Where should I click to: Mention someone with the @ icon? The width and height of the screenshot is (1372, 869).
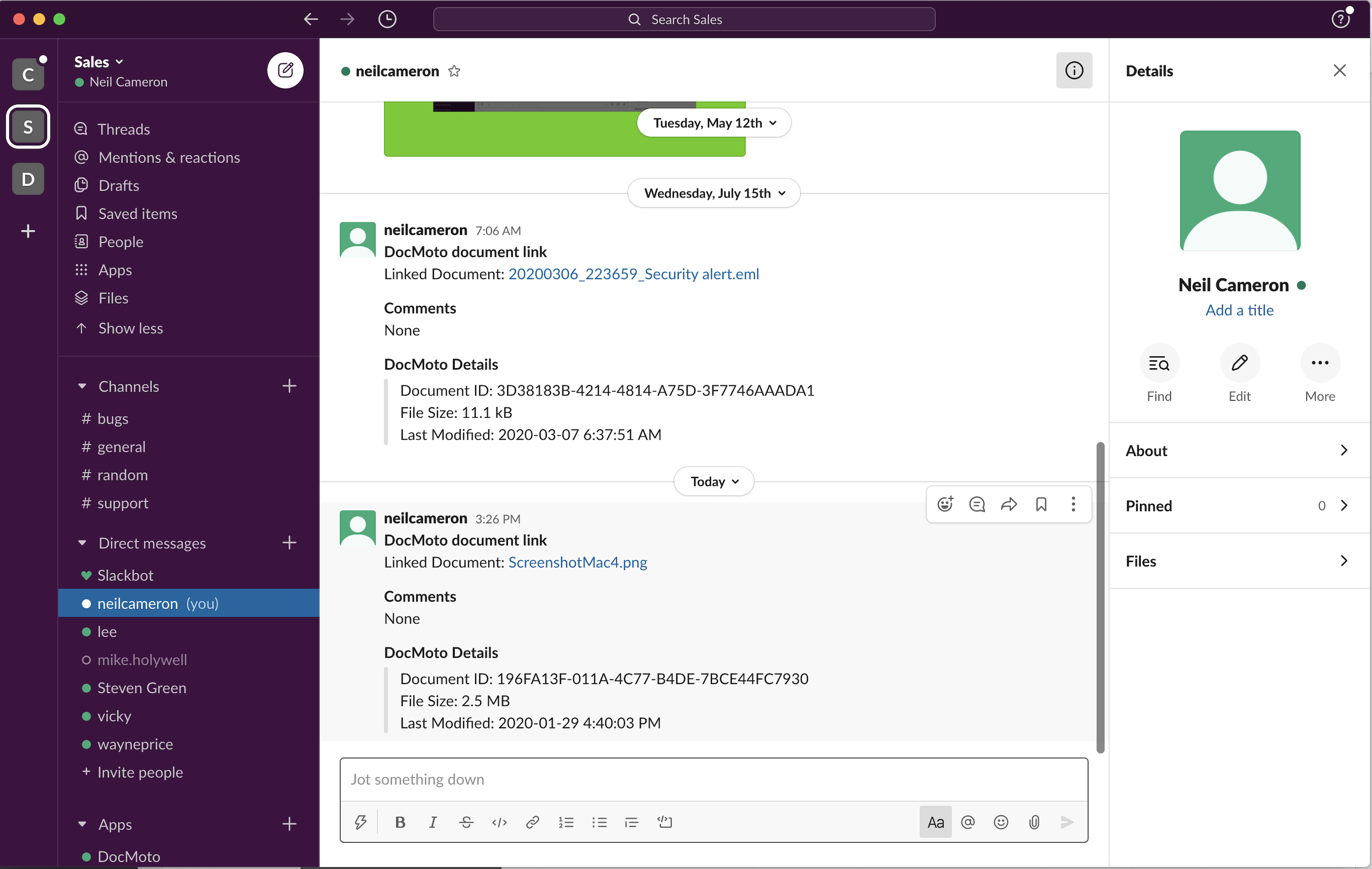(x=968, y=822)
